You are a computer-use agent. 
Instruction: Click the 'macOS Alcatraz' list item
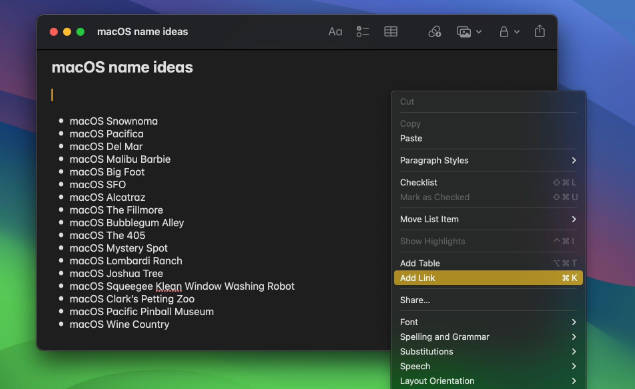107,198
